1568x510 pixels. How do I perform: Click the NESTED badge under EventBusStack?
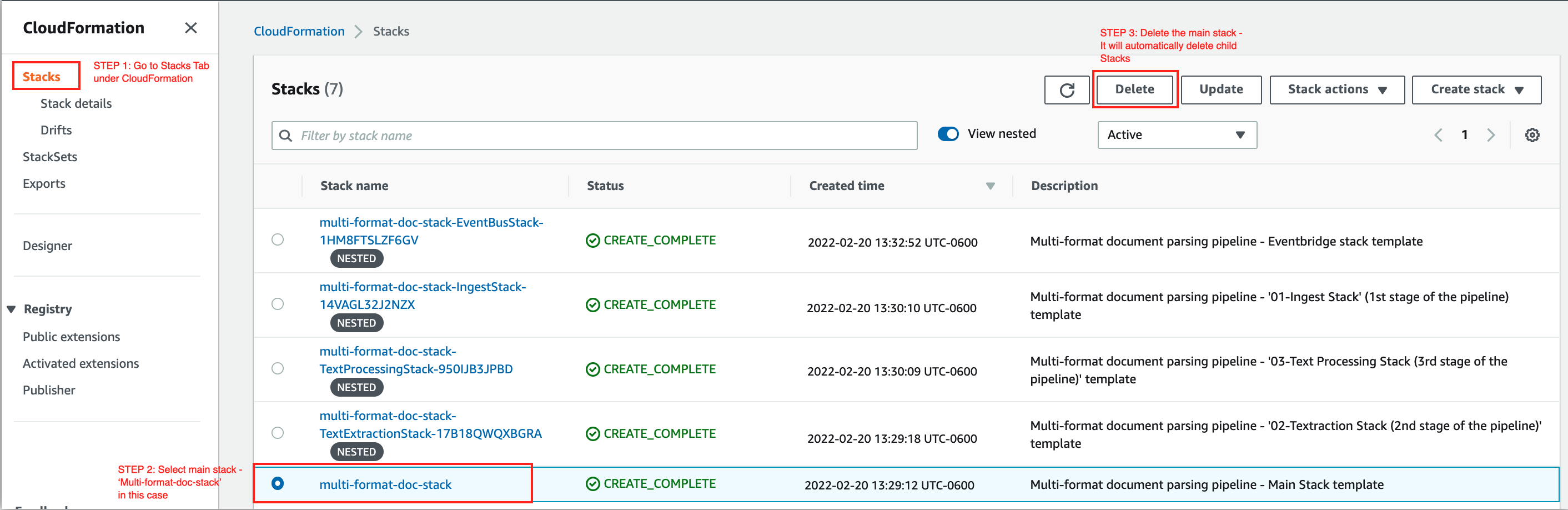(x=356, y=259)
